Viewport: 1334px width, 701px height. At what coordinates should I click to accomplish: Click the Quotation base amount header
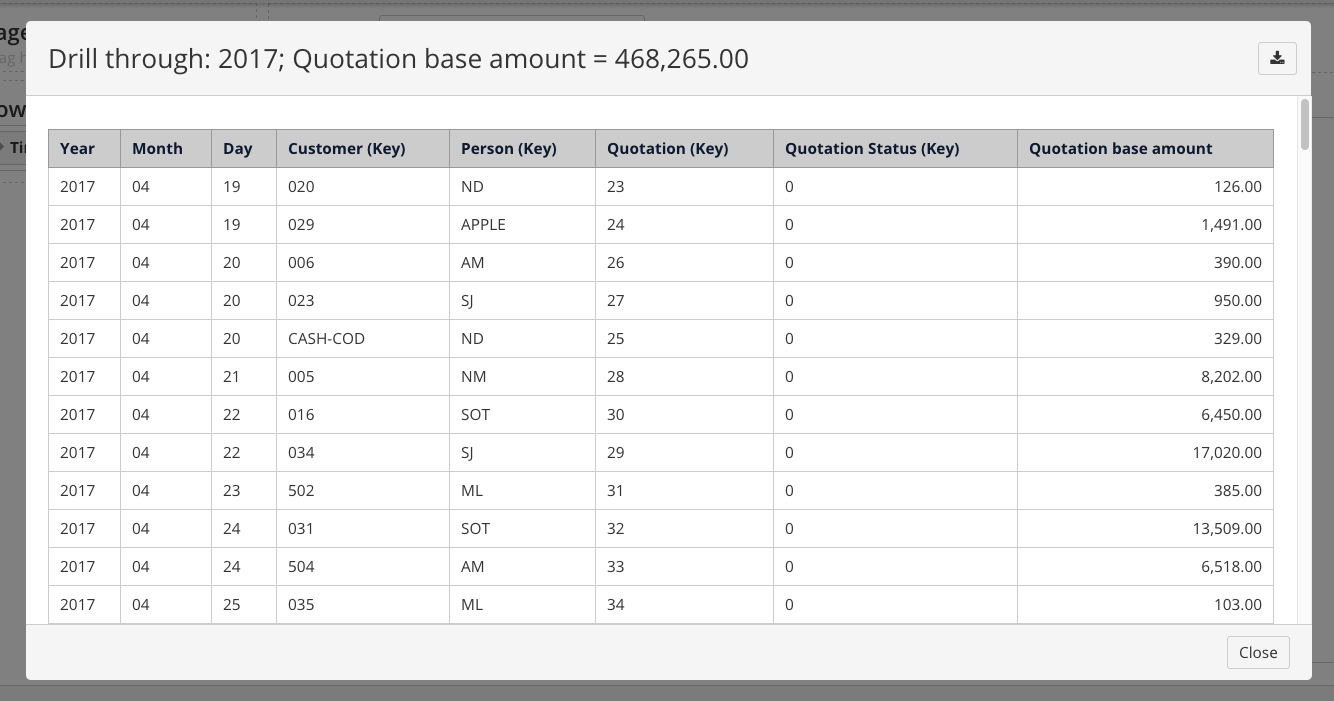click(1120, 148)
